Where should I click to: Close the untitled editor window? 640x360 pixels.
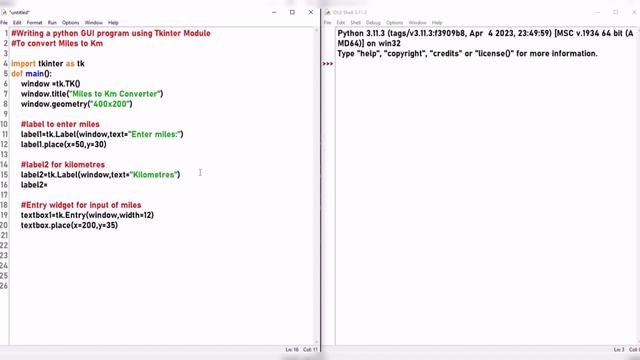click(x=311, y=12)
